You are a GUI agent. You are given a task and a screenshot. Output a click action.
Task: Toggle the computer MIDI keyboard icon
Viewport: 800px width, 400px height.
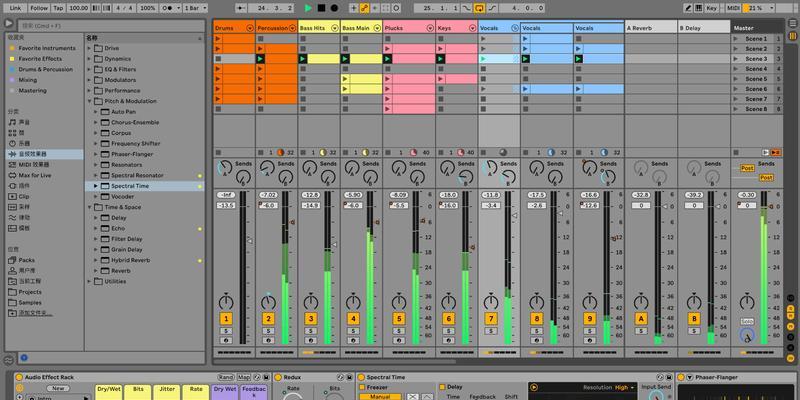click(698, 8)
